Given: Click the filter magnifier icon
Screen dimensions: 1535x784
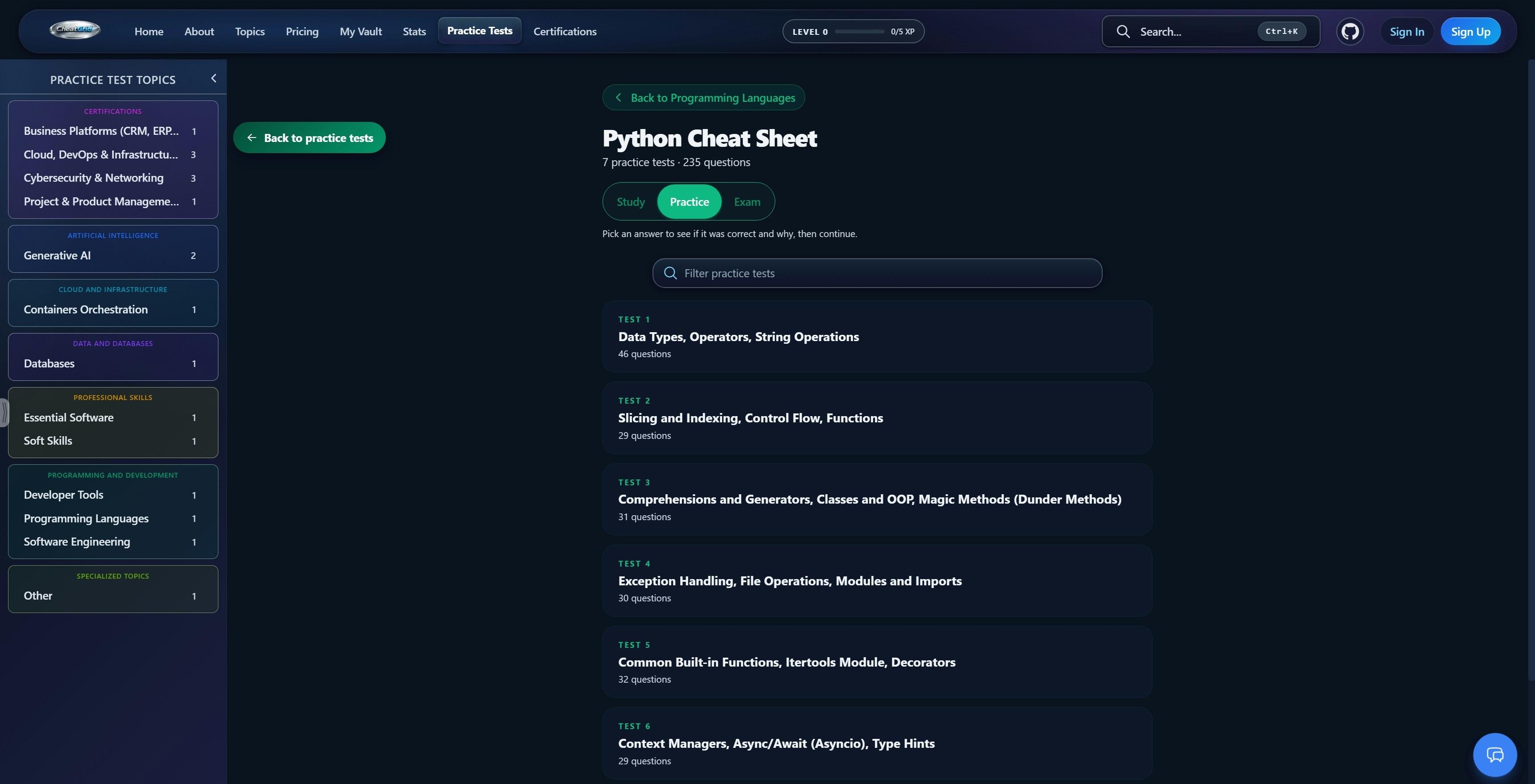Looking at the screenshot, I should click(x=670, y=273).
